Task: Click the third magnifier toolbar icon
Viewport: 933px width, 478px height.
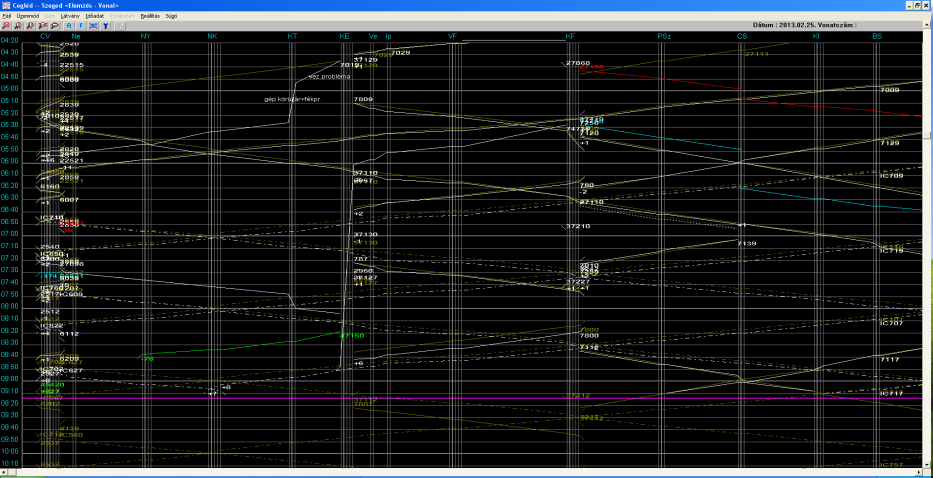Action: (x=30, y=26)
